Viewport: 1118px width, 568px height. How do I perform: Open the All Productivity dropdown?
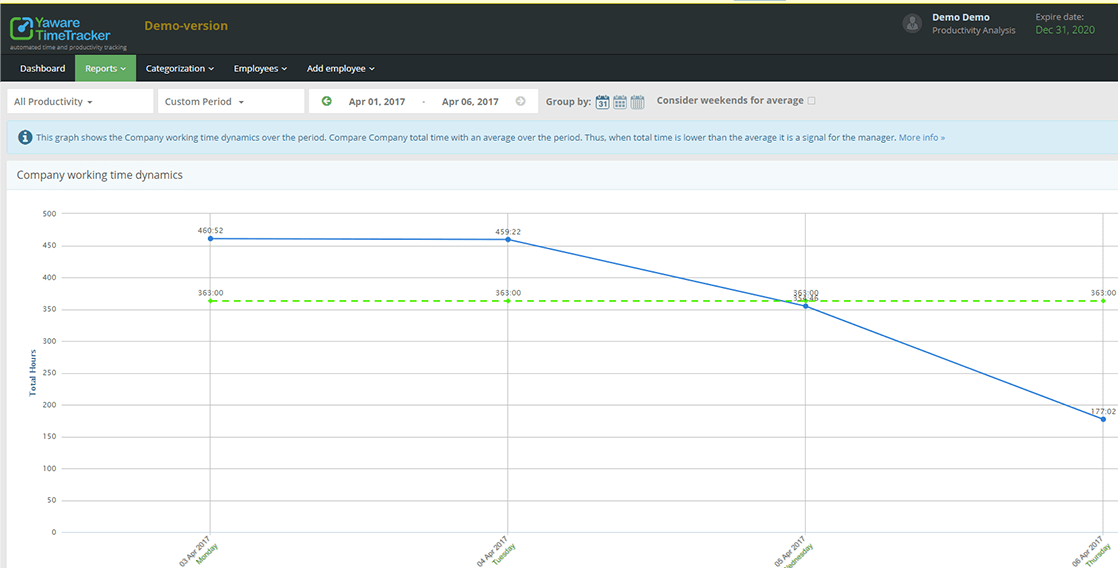click(x=81, y=101)
